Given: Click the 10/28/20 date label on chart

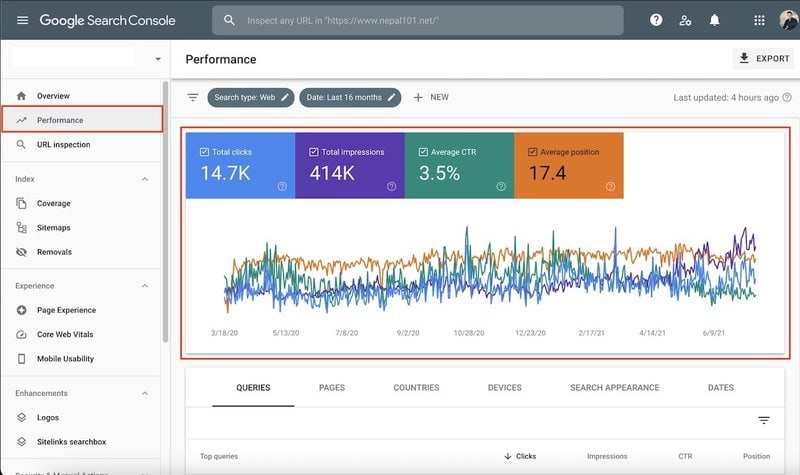Looking at the screenshot, I should pos(469,333).
